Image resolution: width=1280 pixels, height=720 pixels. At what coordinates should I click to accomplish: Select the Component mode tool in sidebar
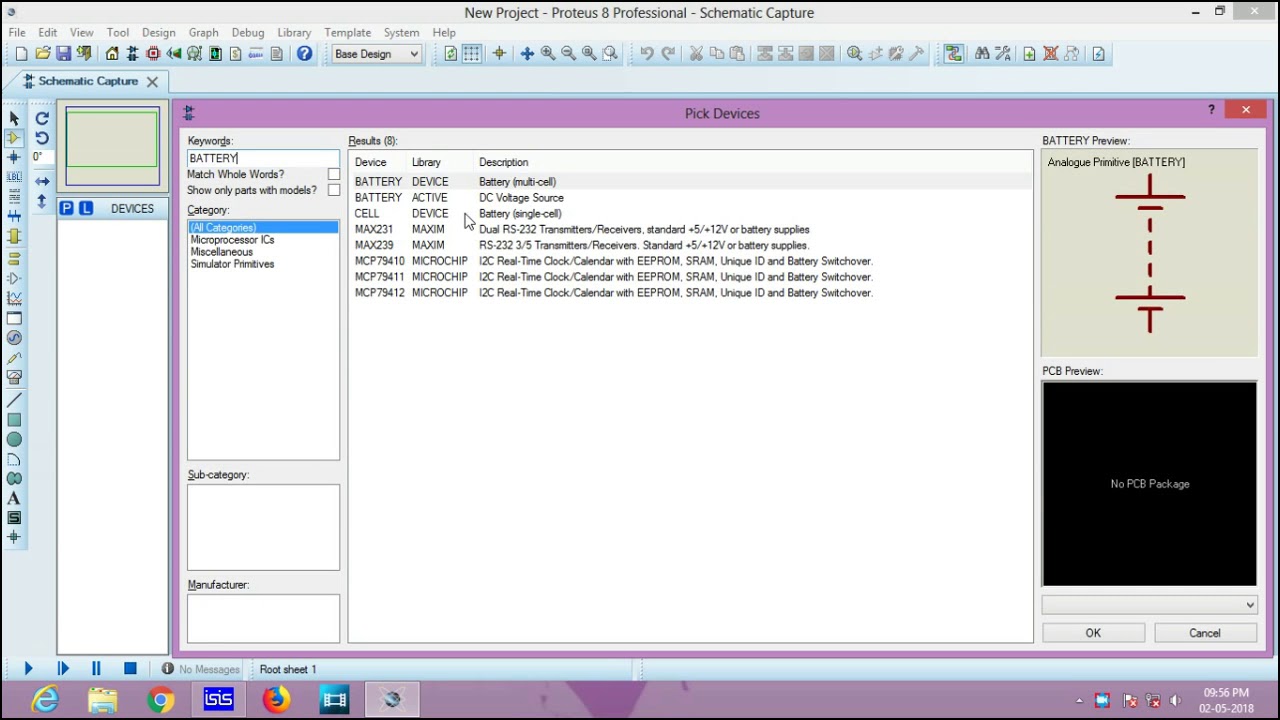point(14,138)
